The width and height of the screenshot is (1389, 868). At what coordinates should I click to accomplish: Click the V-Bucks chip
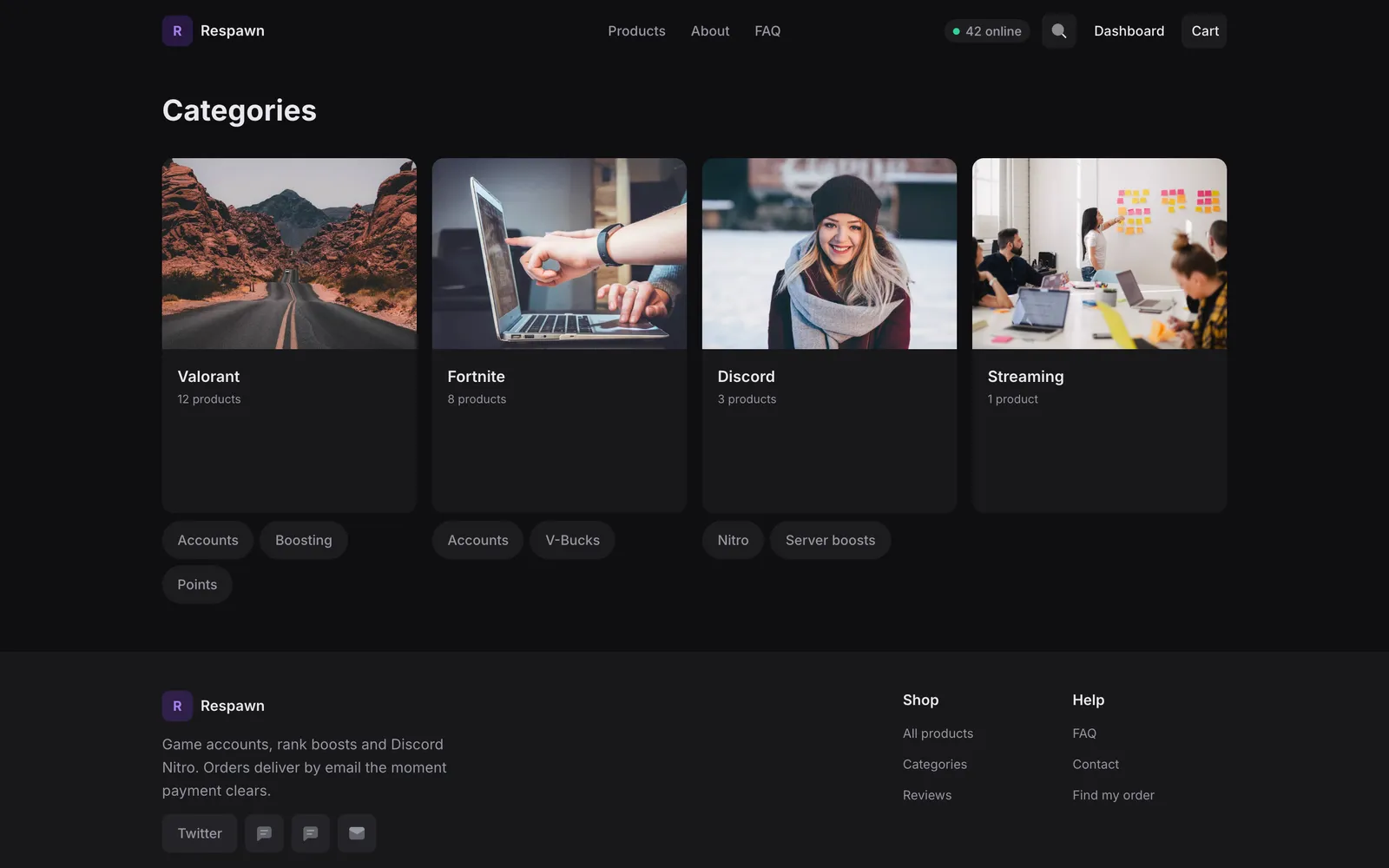click(x=572, y=540)
